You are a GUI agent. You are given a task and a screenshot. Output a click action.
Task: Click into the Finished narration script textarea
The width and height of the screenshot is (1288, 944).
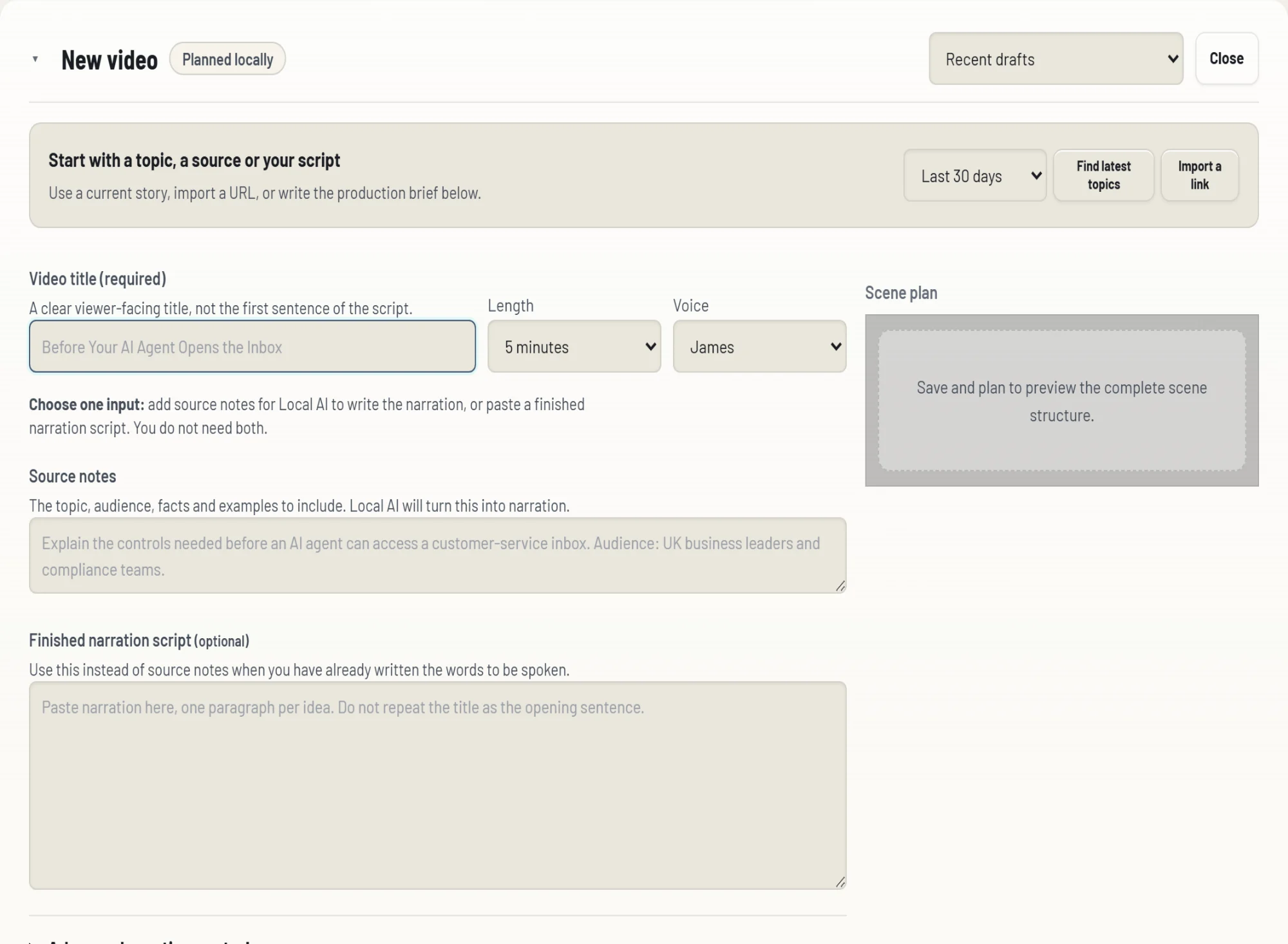tap(437, 786)
